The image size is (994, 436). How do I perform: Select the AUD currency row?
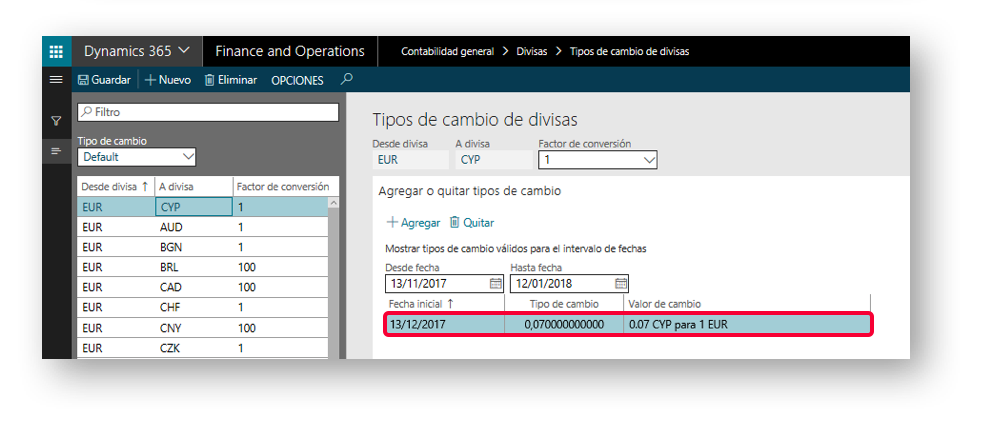point(203,227)
